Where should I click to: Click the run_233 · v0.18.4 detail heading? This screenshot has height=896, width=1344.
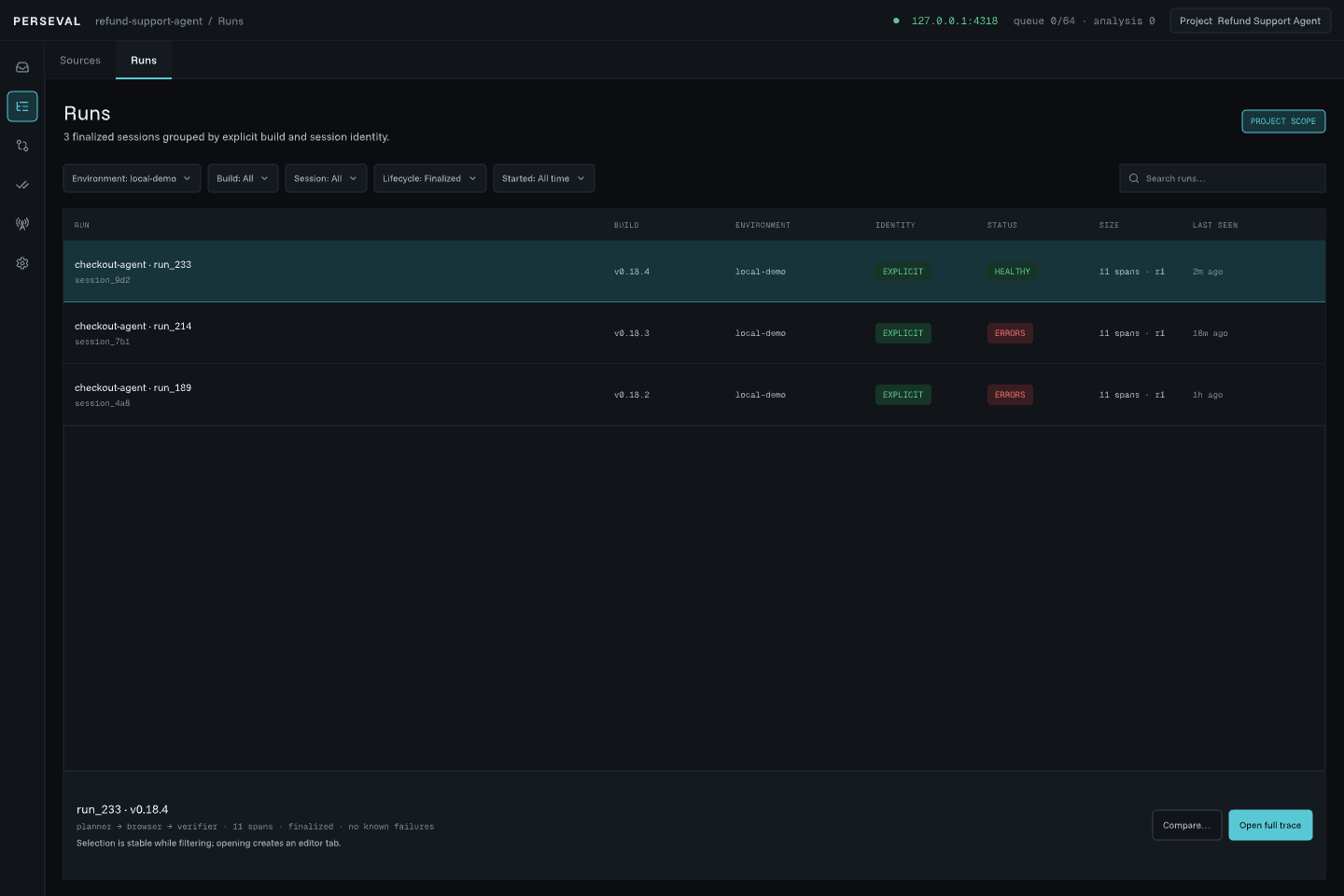coord(122,809)
